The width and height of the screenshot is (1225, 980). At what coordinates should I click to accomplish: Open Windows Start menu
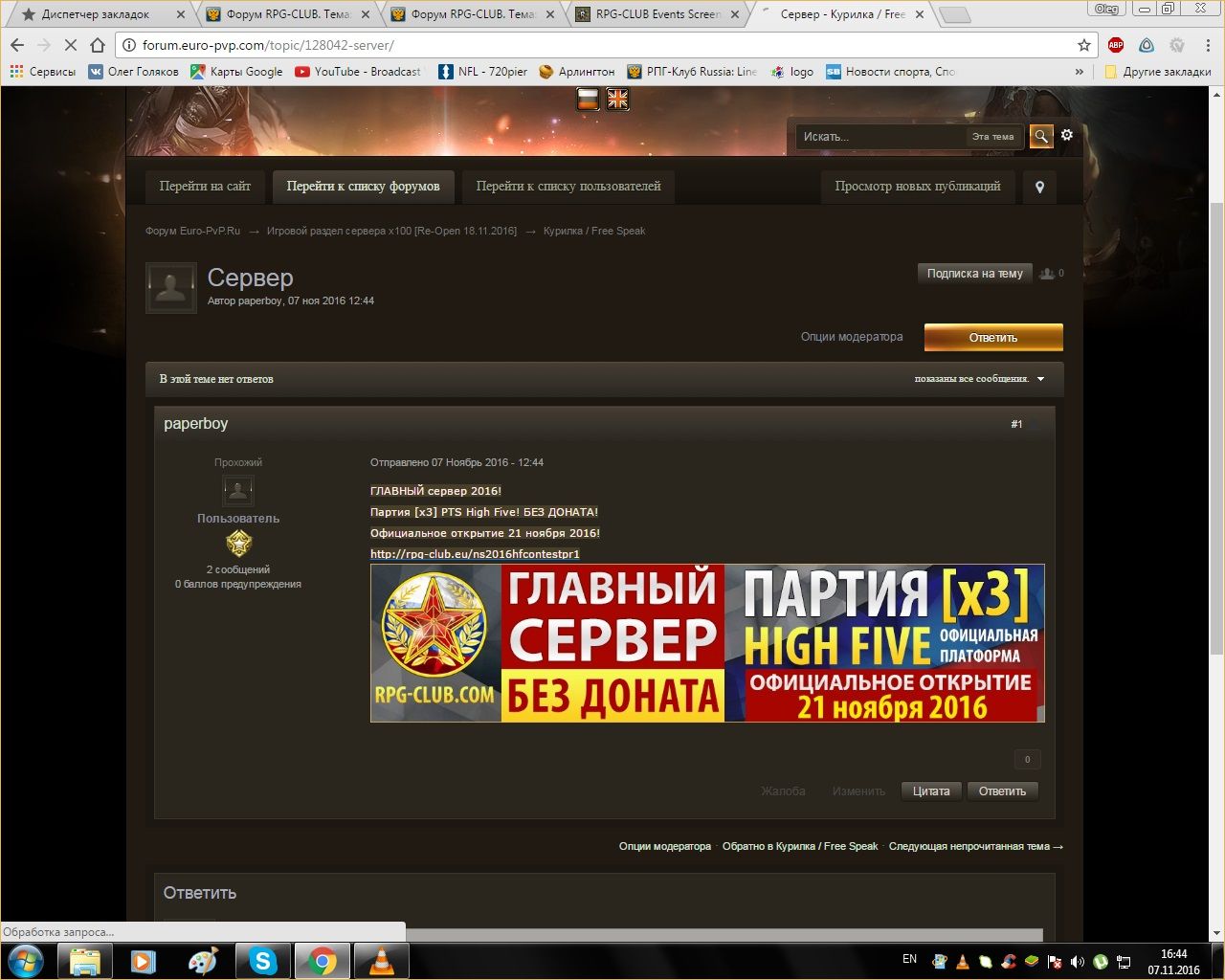point(26,960)
